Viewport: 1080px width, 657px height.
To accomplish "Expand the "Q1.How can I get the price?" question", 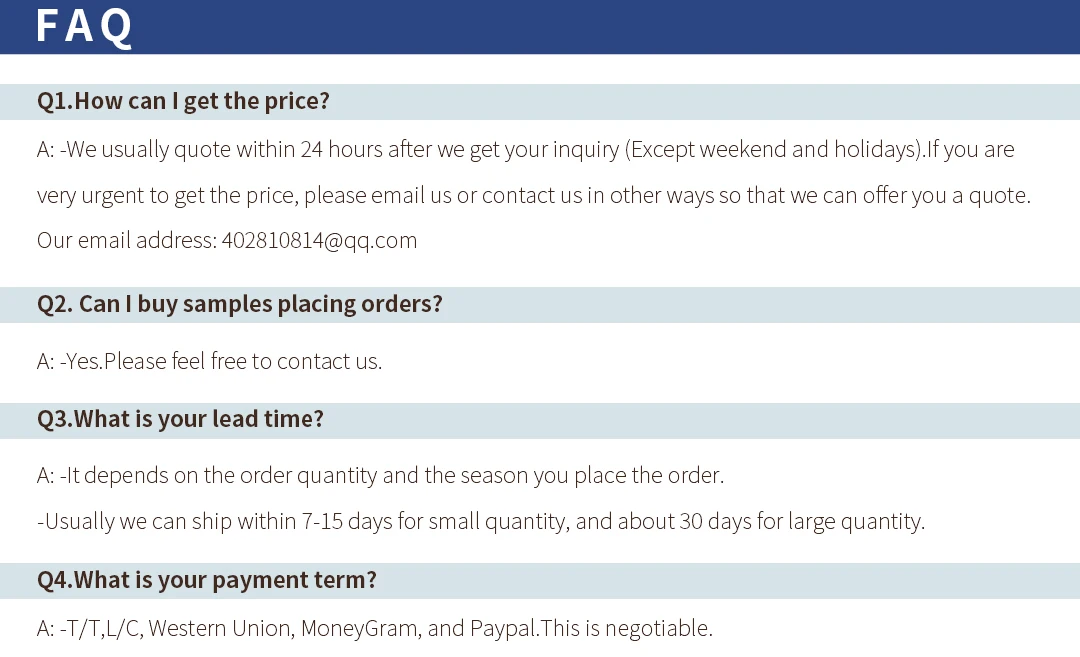I will (x=183, y=101).
